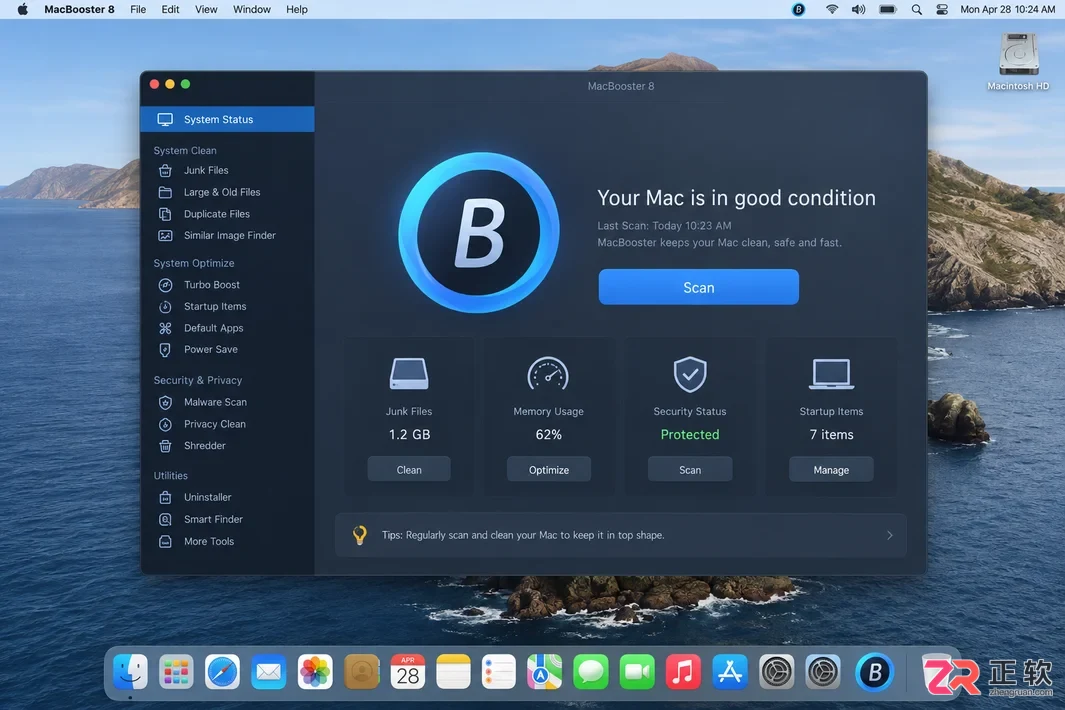Open Safari from the Dock

222,673
